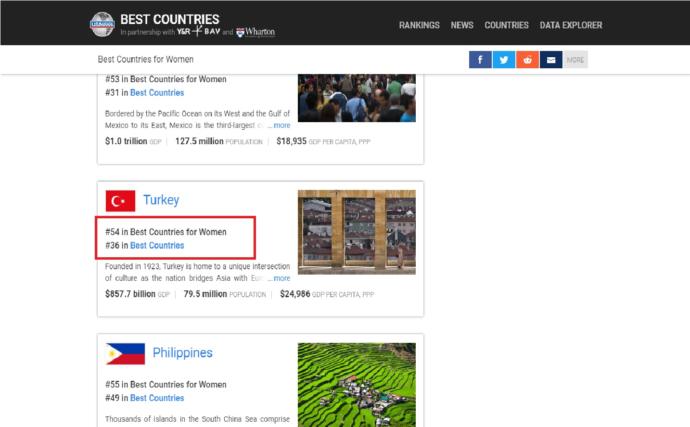Open the Philippines country link
The image size is (690, 427).
tap(182, 353)
